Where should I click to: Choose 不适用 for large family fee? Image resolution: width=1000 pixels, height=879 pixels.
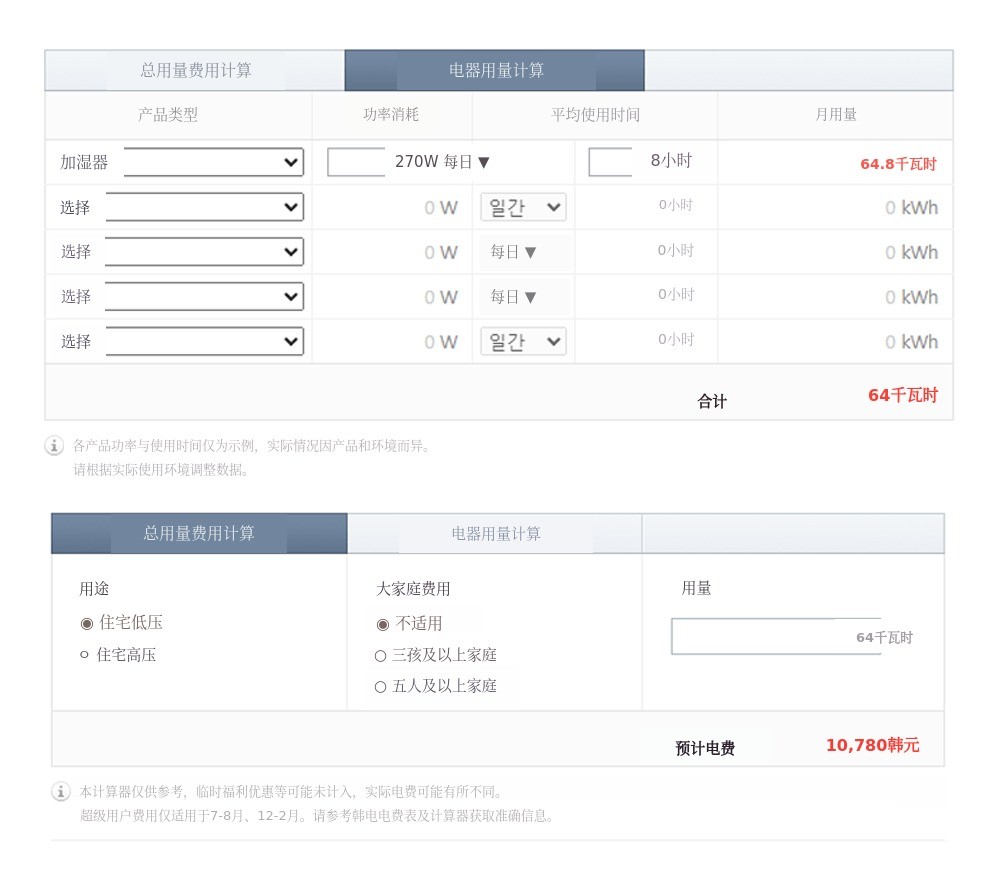pos(383,625)
